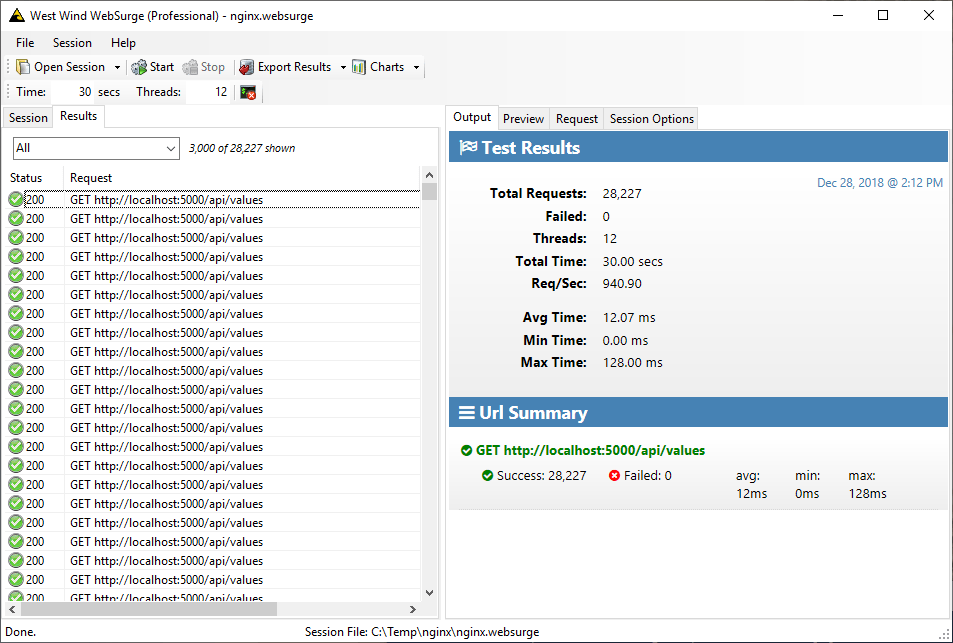Click the Avg Time value 12.07 ms
This screenshot has width=953, height=643.
click(629, 318)
